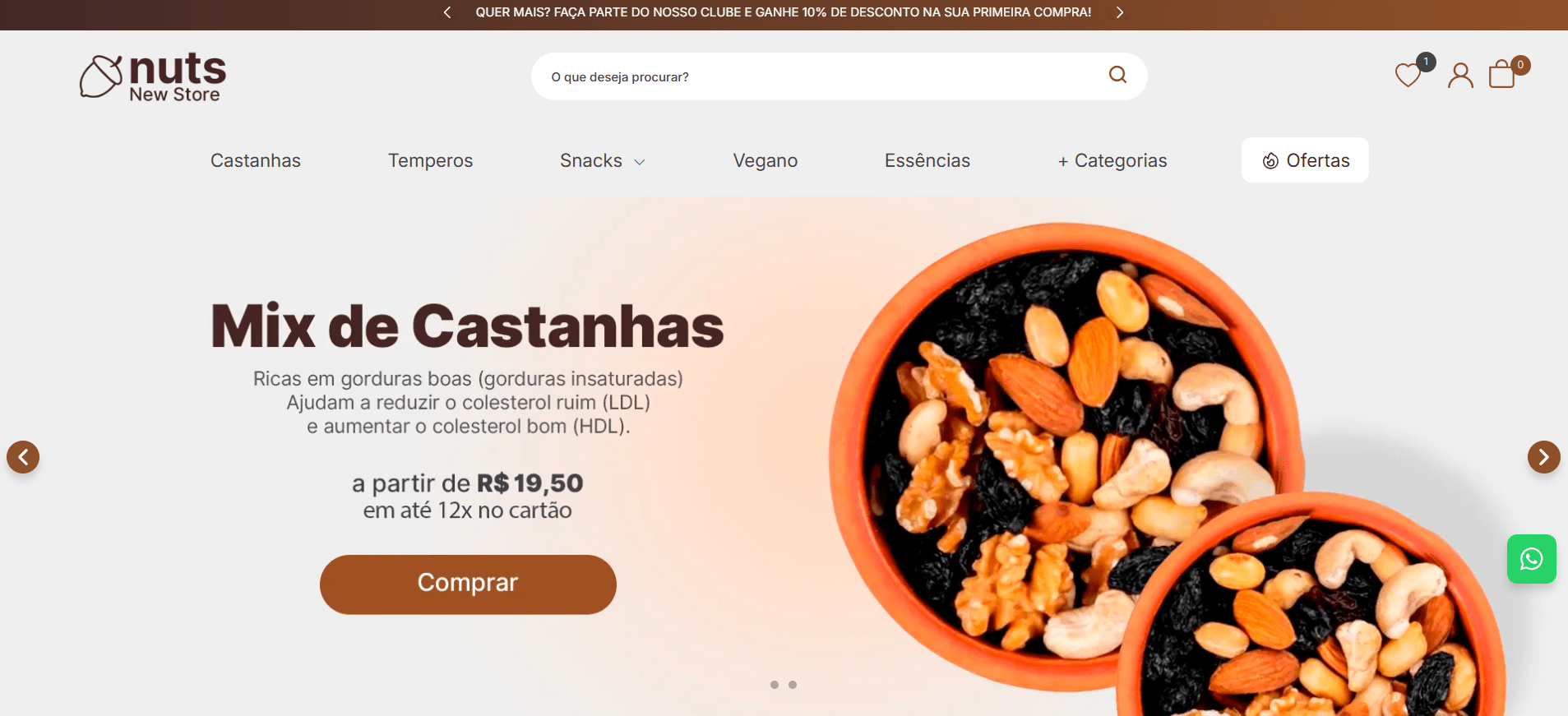Focus the 'O que deseja procurar?' search field
Viewport: 1568px width, 716px height.
(x=822, y=76)
